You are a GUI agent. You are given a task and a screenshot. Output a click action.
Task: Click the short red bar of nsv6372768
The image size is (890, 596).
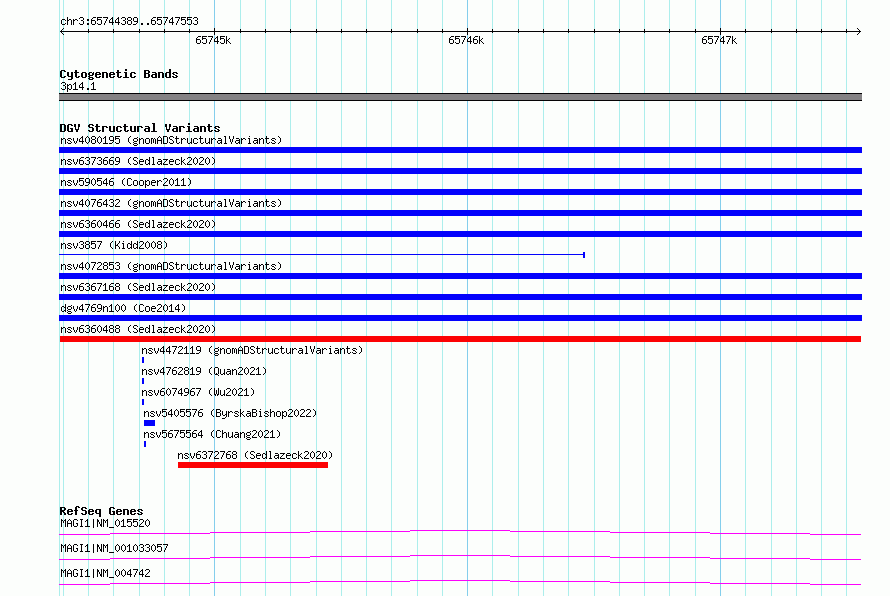253,465
